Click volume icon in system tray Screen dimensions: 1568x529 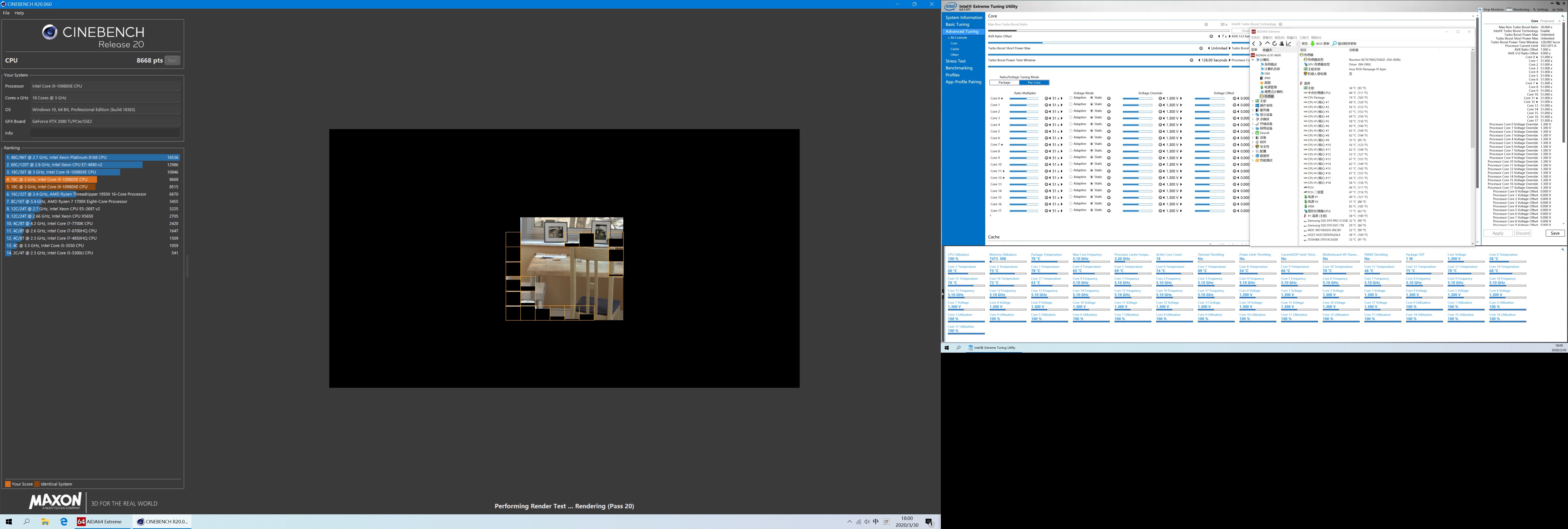[x=867, y=522]
